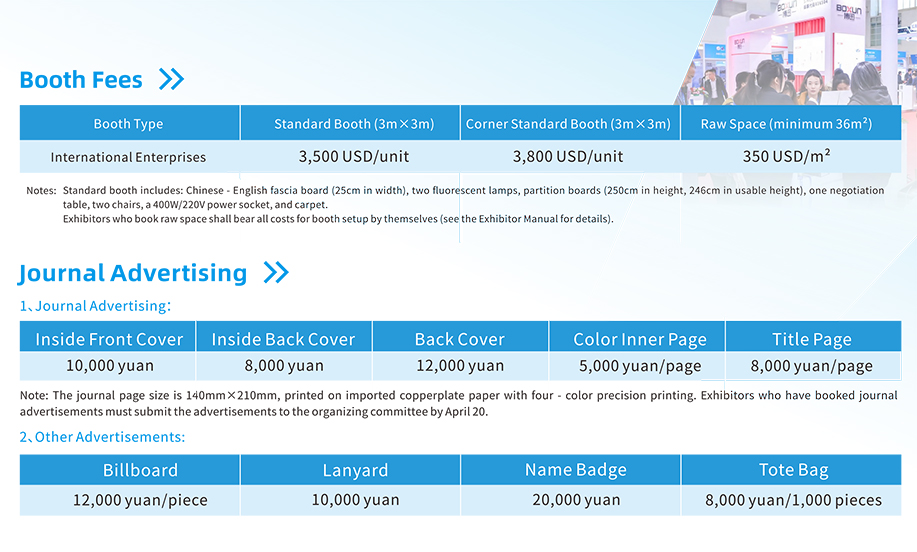Click the Other Advertisements subheading
The width and height of the screenshot is (917, 552).
pos(102,437)
